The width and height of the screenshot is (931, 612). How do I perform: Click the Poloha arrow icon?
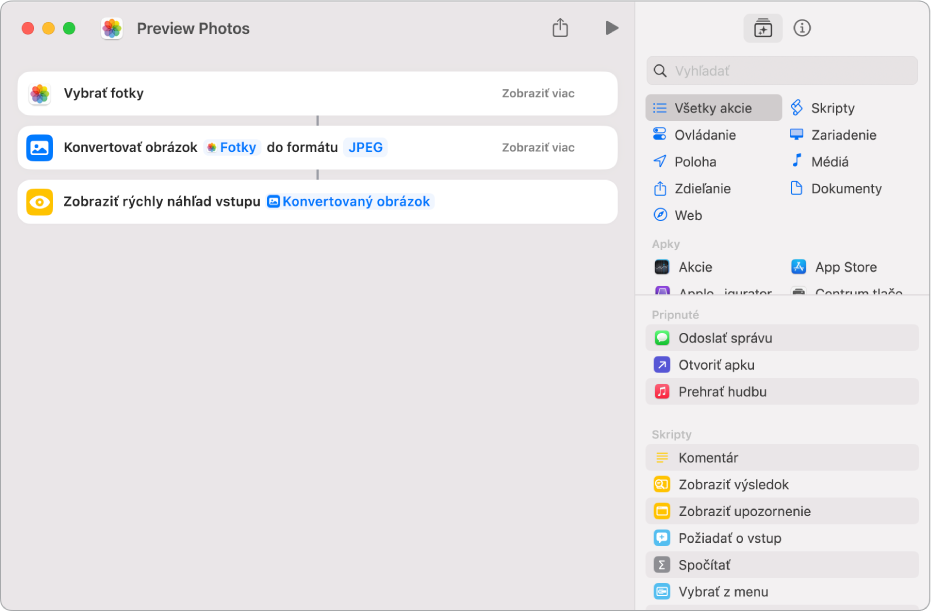(660, 161)
